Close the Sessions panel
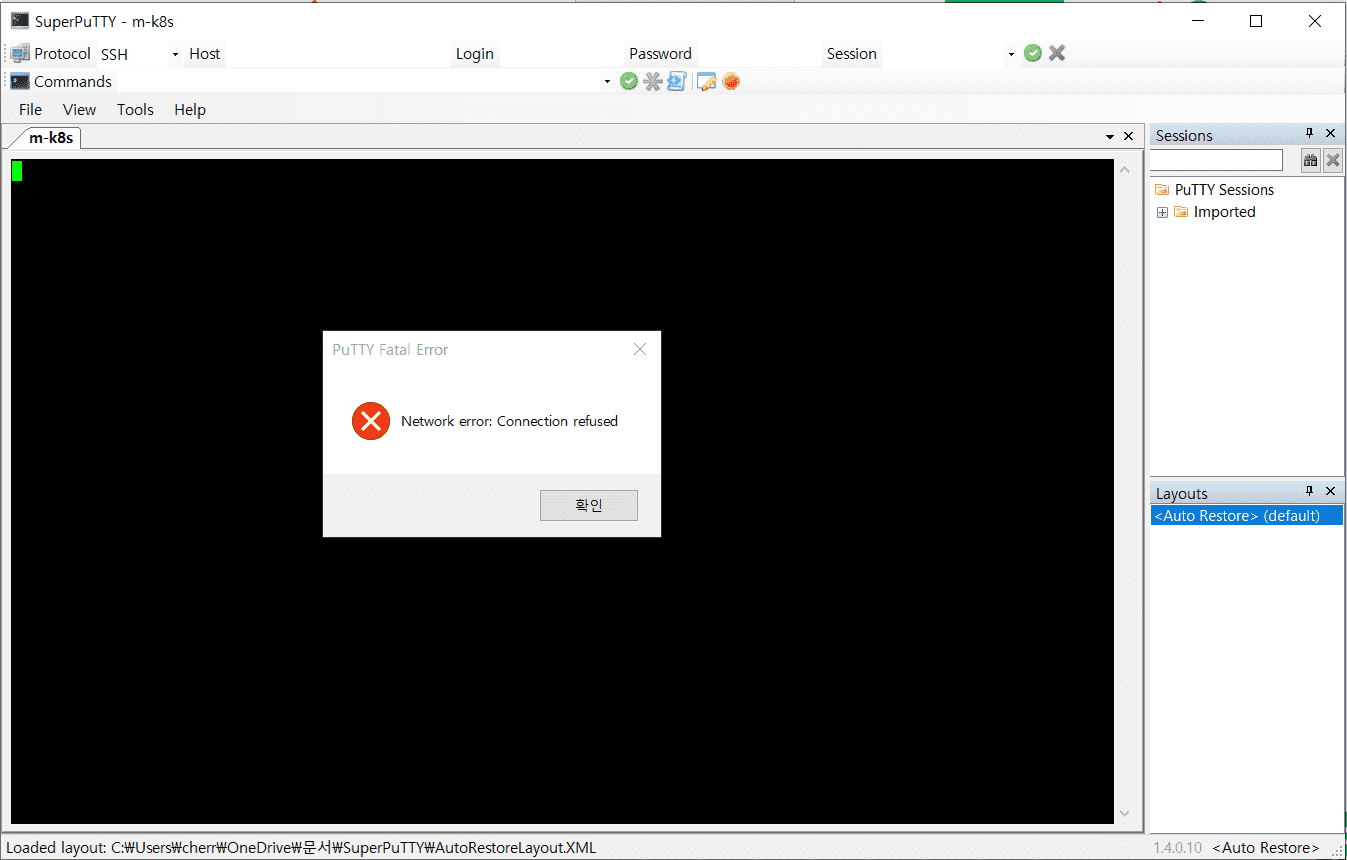This screenshot has width=1347, height=860. (1331, 134)
